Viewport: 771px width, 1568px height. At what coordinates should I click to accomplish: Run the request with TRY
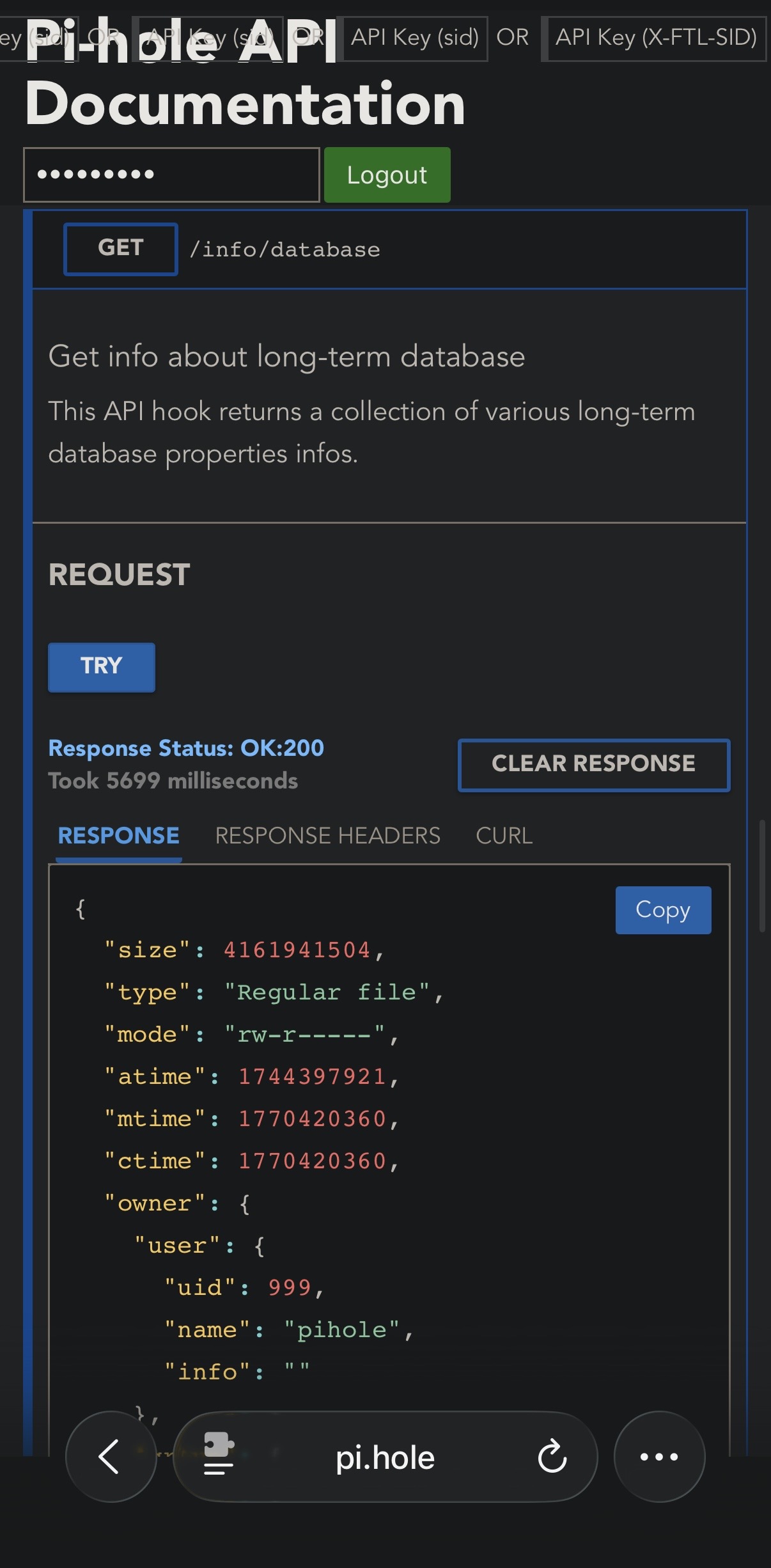[x=102, y=666]
